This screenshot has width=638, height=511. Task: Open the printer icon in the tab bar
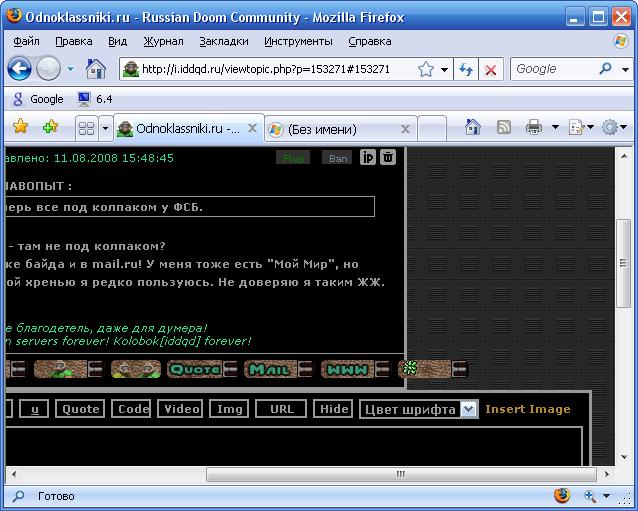534,127
